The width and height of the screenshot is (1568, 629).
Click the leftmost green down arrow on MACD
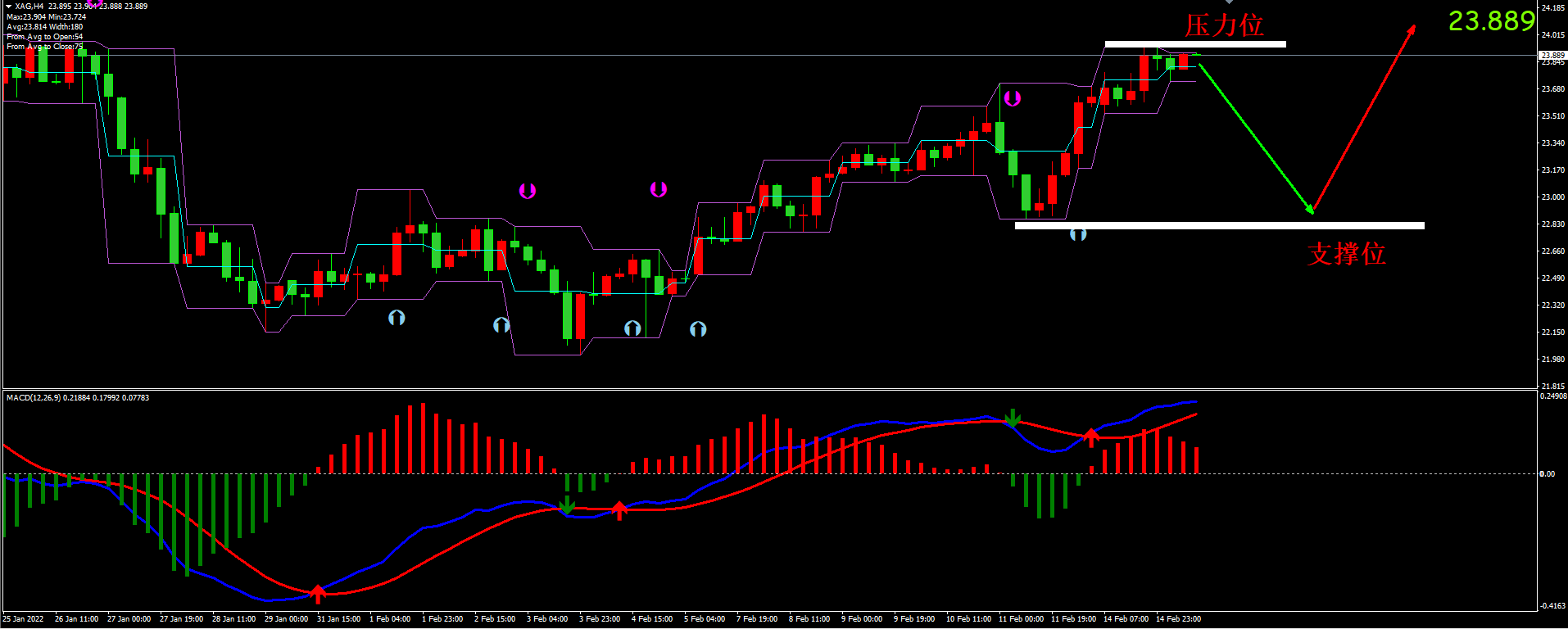coord(567,505)
